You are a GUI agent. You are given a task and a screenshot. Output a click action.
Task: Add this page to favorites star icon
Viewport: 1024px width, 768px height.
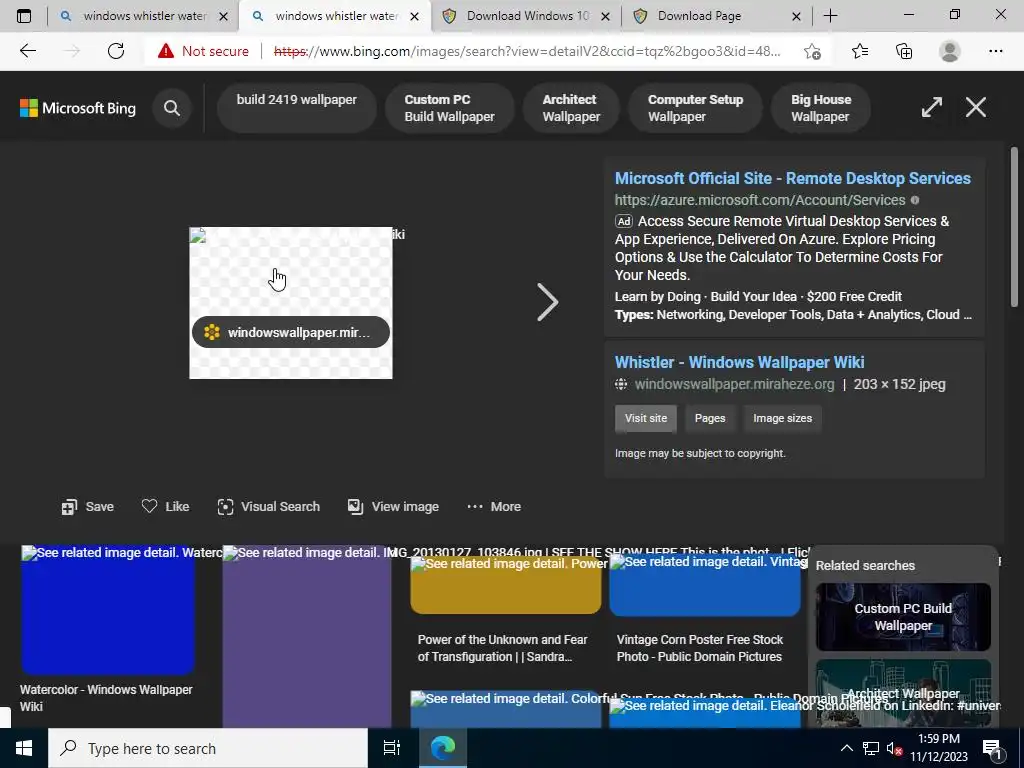[x=812, y=51]
